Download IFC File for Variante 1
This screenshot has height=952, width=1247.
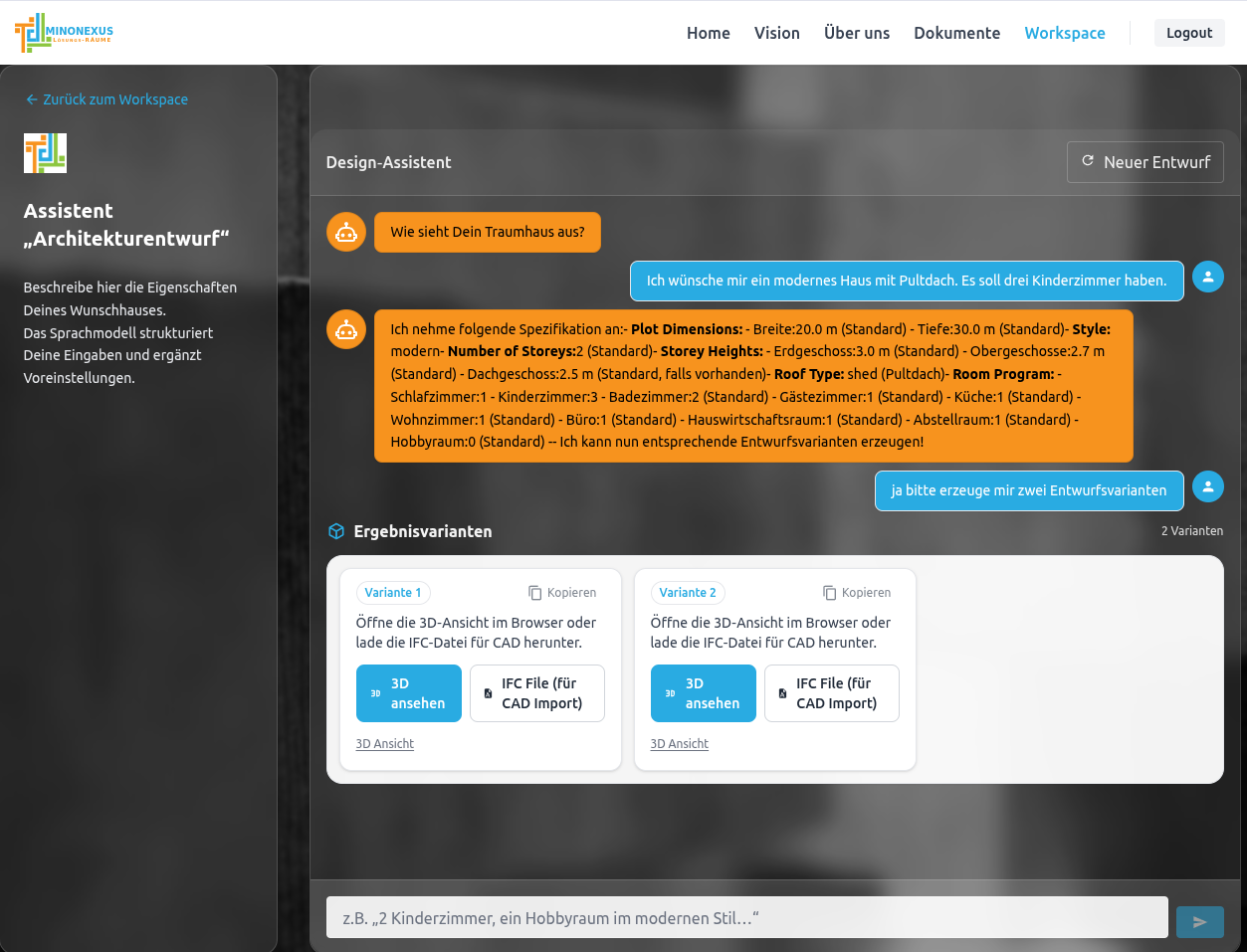(536, 693)
